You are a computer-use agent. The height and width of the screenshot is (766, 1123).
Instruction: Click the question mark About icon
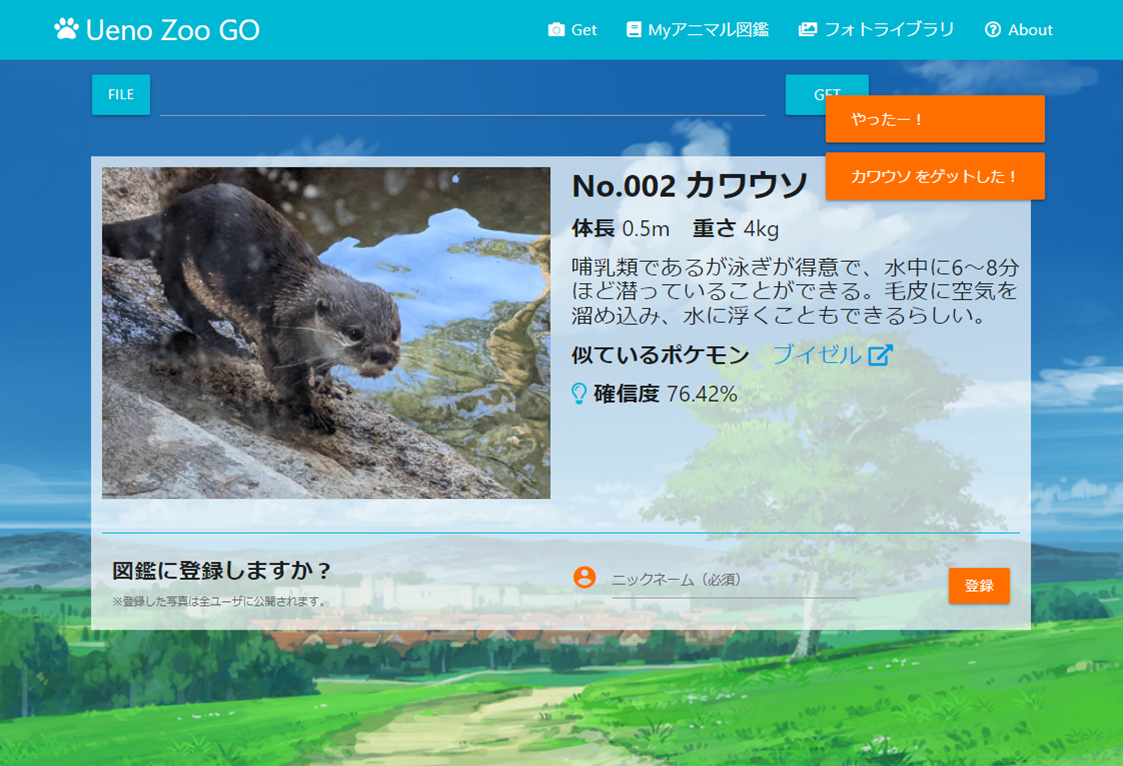point(993,29)
